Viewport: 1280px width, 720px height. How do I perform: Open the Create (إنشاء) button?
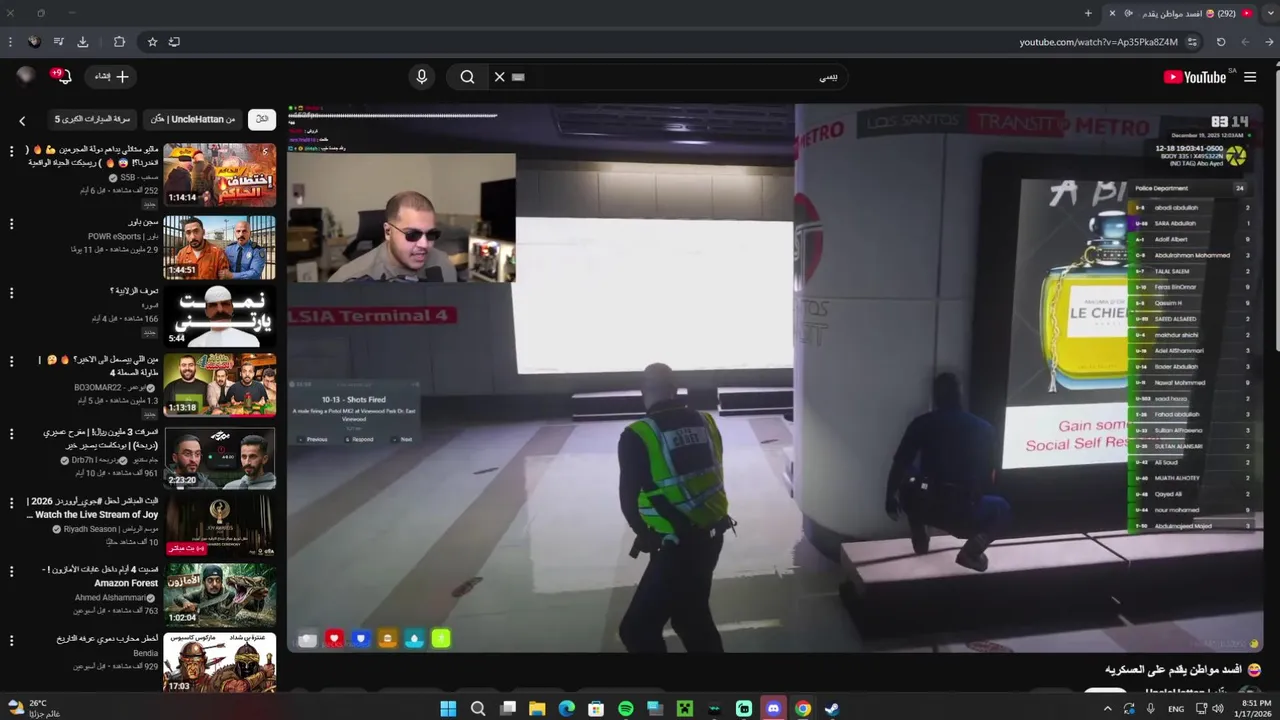111,77
